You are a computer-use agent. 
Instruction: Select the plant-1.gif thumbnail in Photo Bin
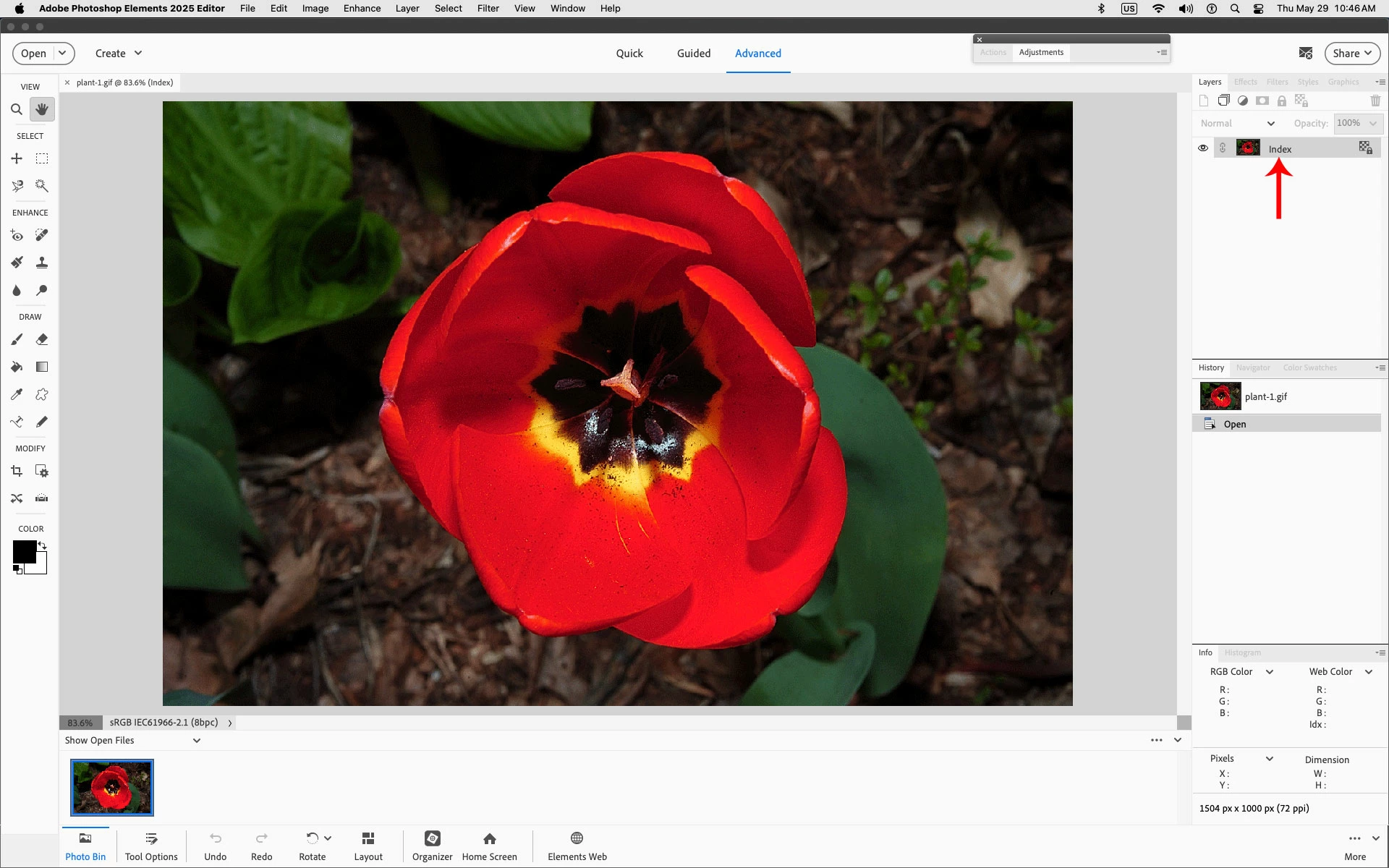tap(112, 787)
